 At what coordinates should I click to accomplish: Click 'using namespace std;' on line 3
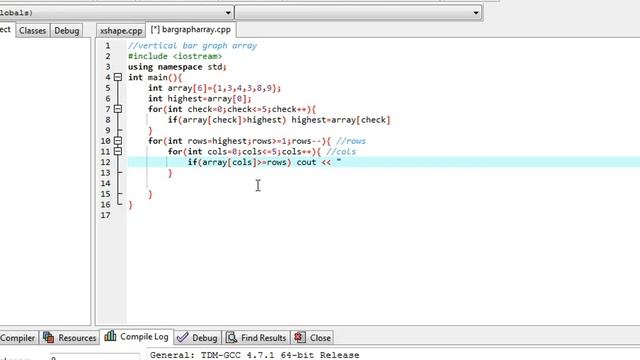pos(177,67)
